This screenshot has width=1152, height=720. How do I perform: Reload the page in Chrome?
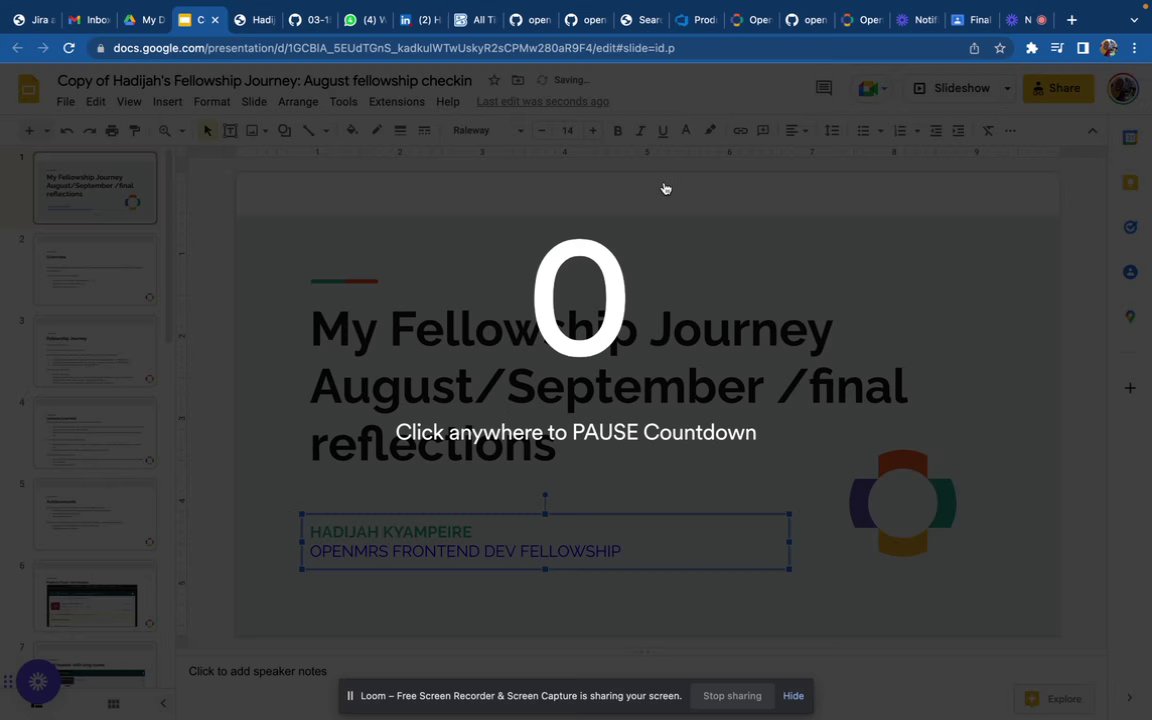click(x=68, y=48)
